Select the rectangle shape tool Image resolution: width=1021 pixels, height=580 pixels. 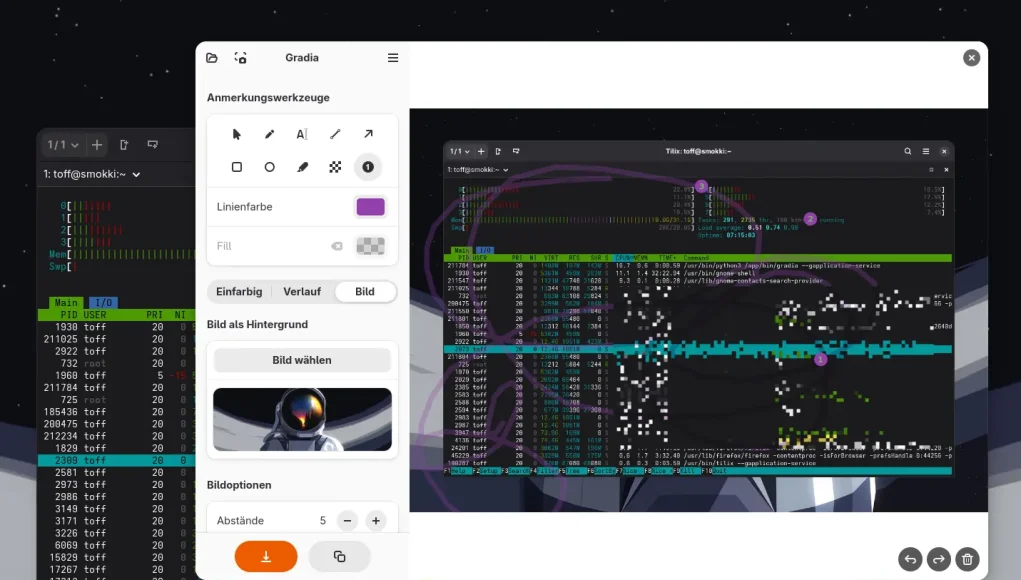coord(237,167)
